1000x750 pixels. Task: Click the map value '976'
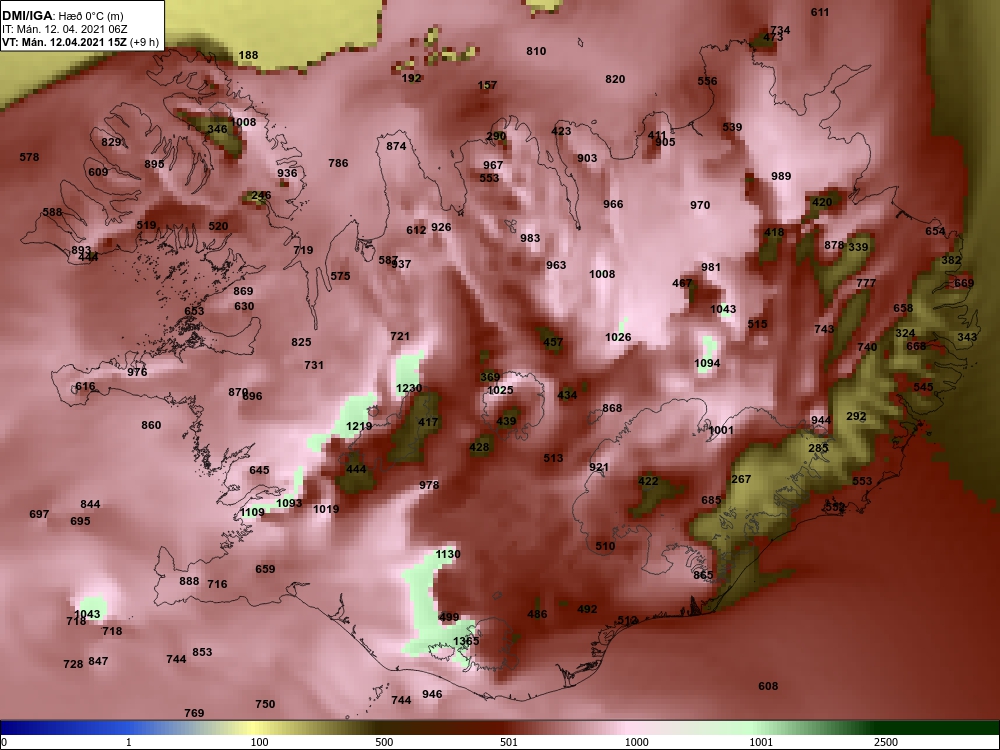(x=137, y=373)
